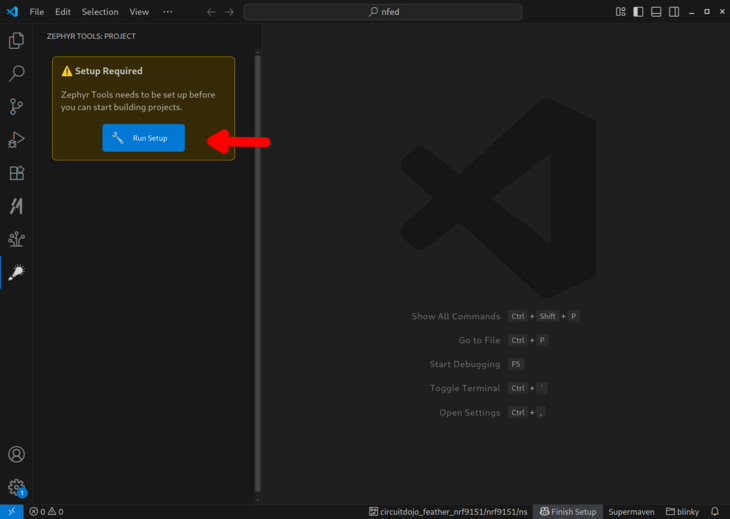Viewport: 730px width, 519px height.
Task: Open the Accounts menu icon
Action: (16, 454)
